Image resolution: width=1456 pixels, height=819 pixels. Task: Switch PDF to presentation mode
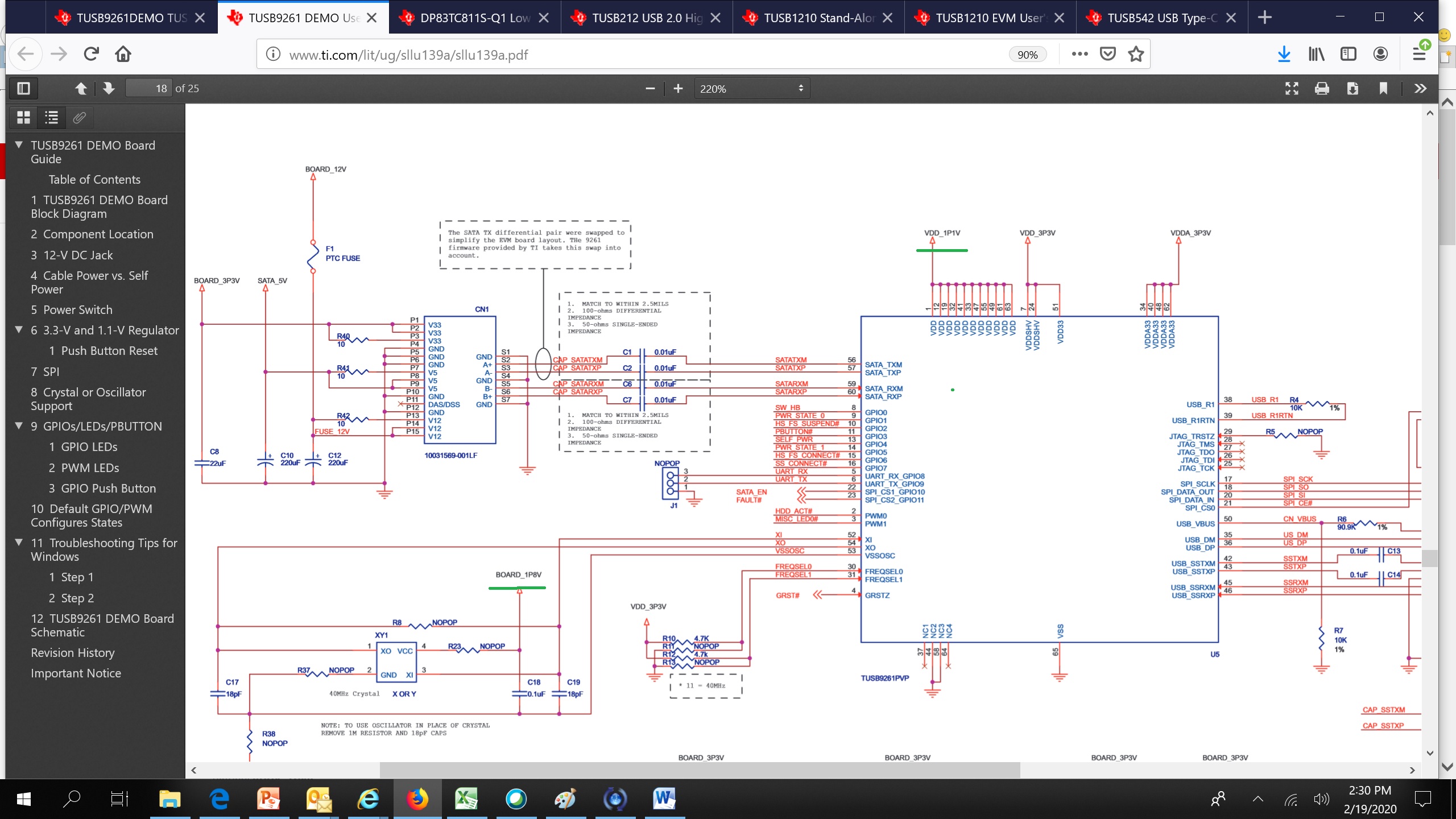(1292, 88)
